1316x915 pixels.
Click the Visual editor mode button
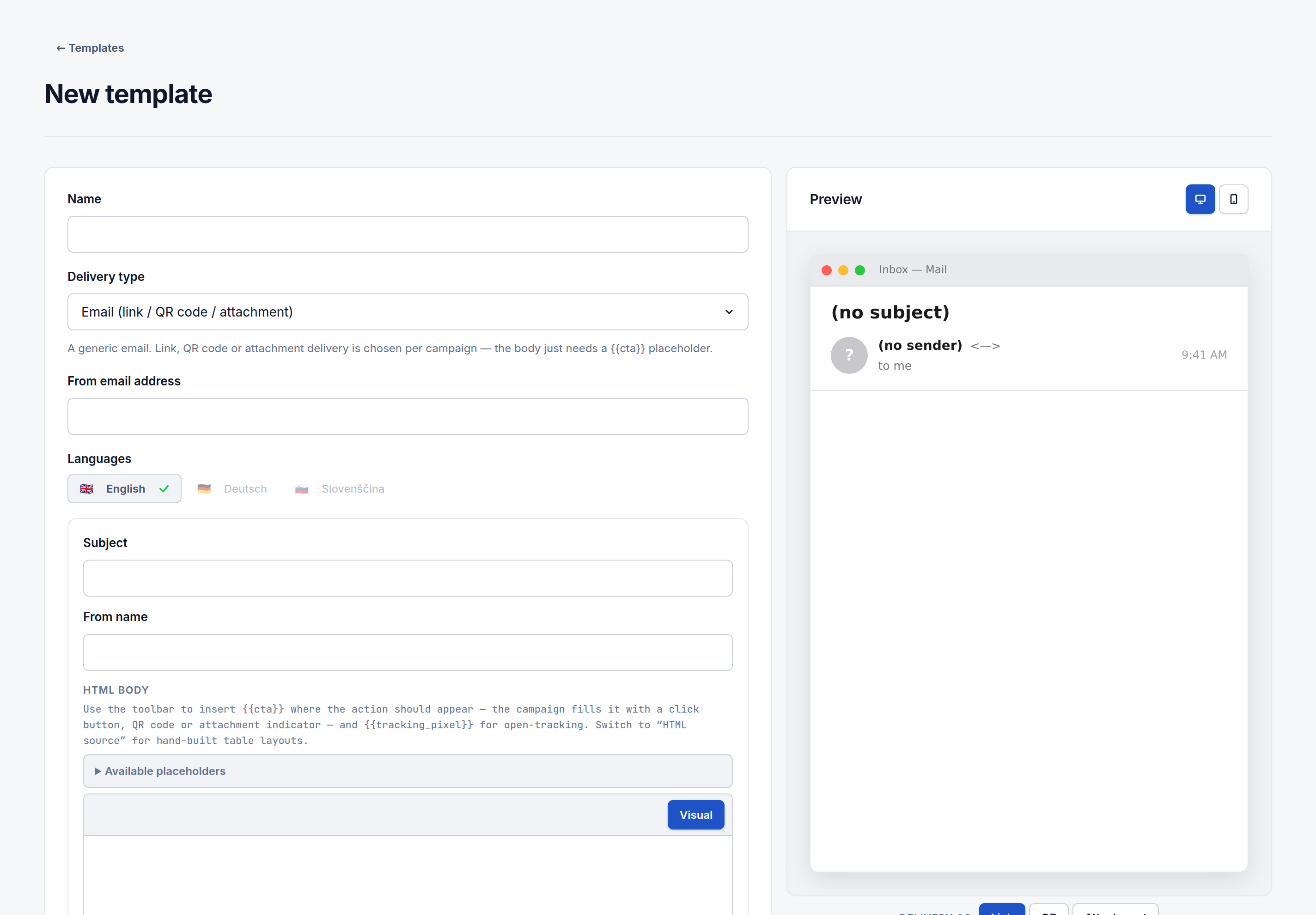pyautogui.click(x=696, y=815)
